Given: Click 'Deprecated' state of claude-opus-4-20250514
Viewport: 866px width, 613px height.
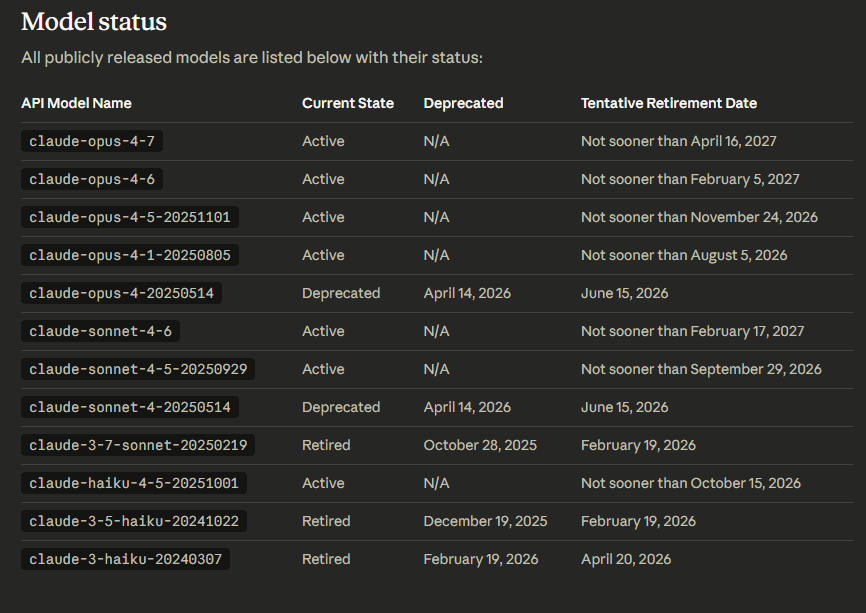Looking at the screenshot, I should pyautogui.click(x=341, y=293).
